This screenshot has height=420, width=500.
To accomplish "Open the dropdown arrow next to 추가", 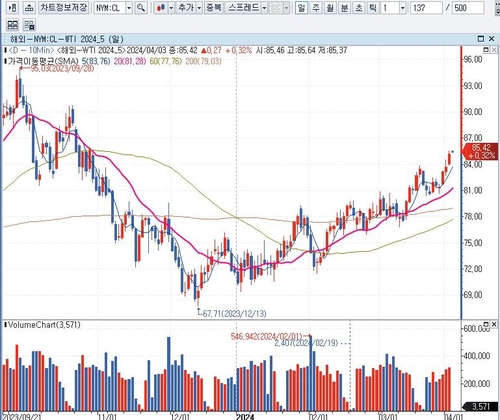I will coord(199,8).
